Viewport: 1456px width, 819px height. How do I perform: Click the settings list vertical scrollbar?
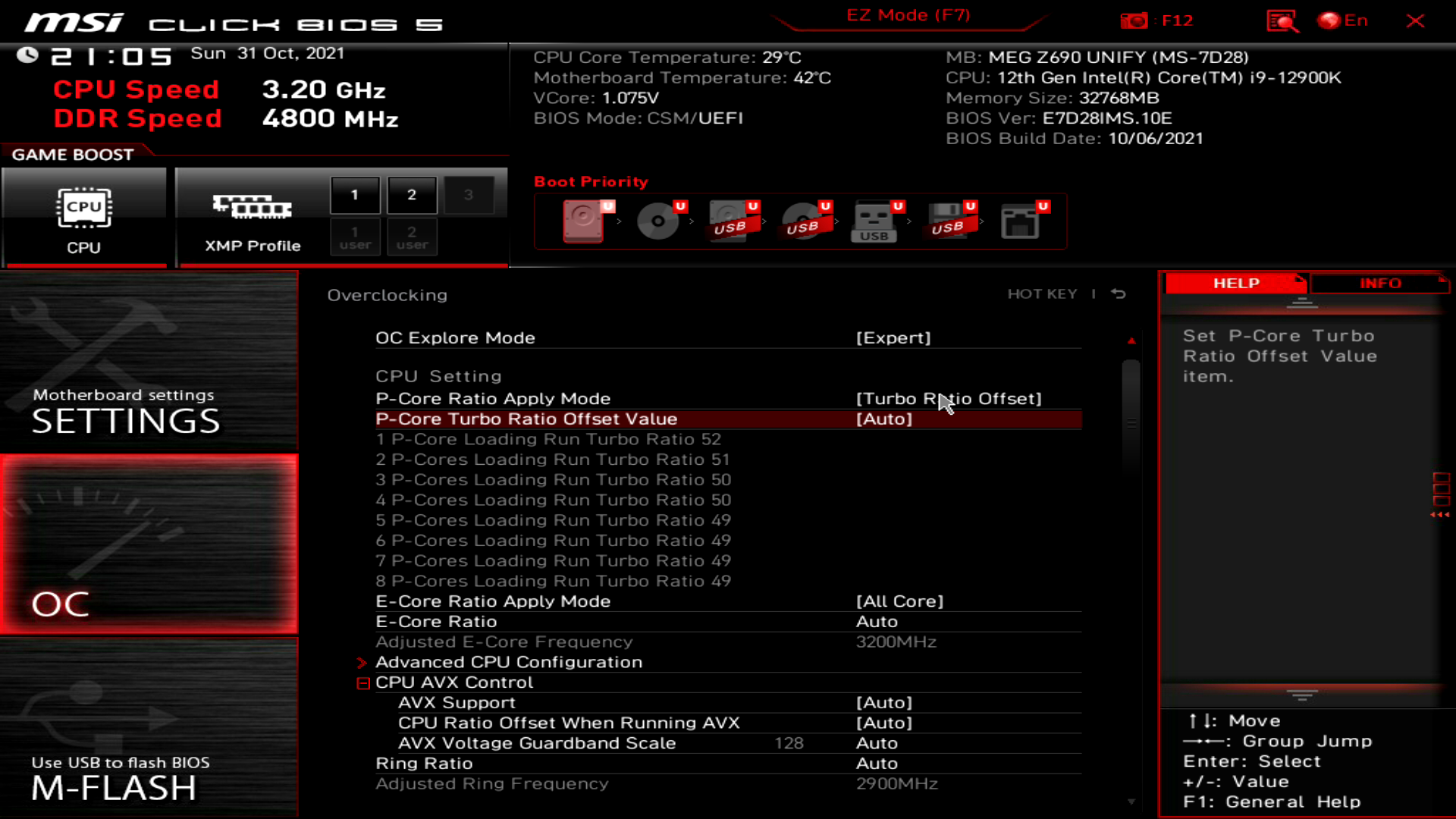coord(1131,422)
